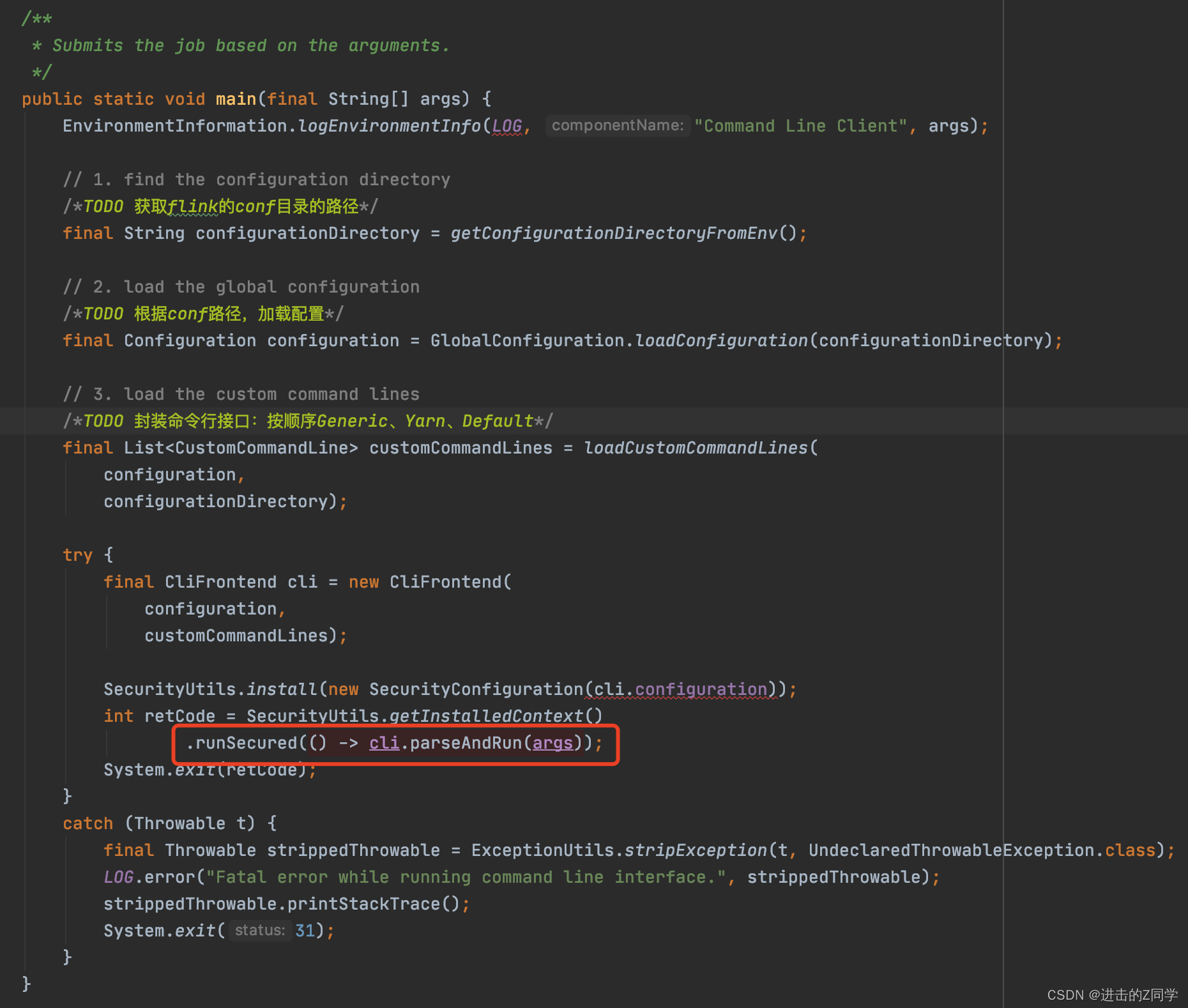Click the cli.configuration field reference

click(681, 689)
